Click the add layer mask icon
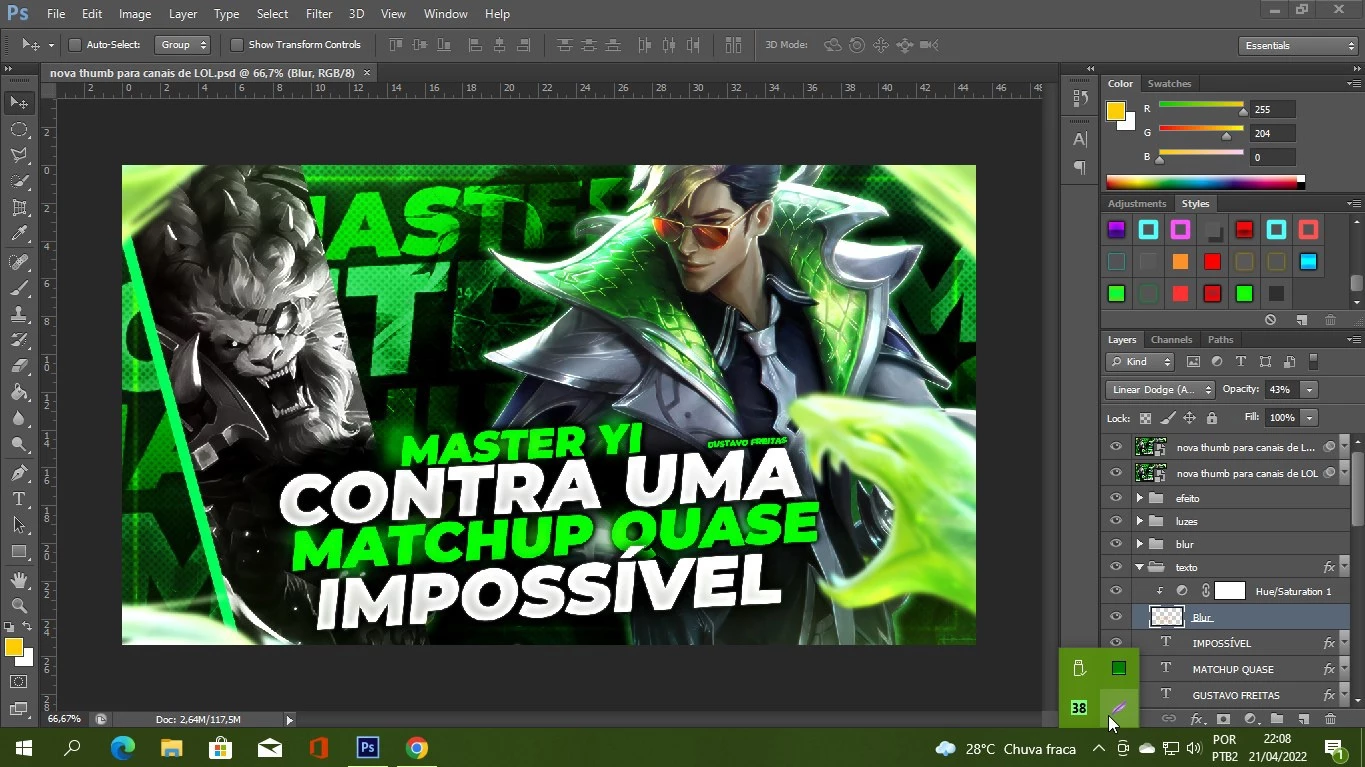This screenshot has height=767, width=1365. click(x=1223, y=719)
